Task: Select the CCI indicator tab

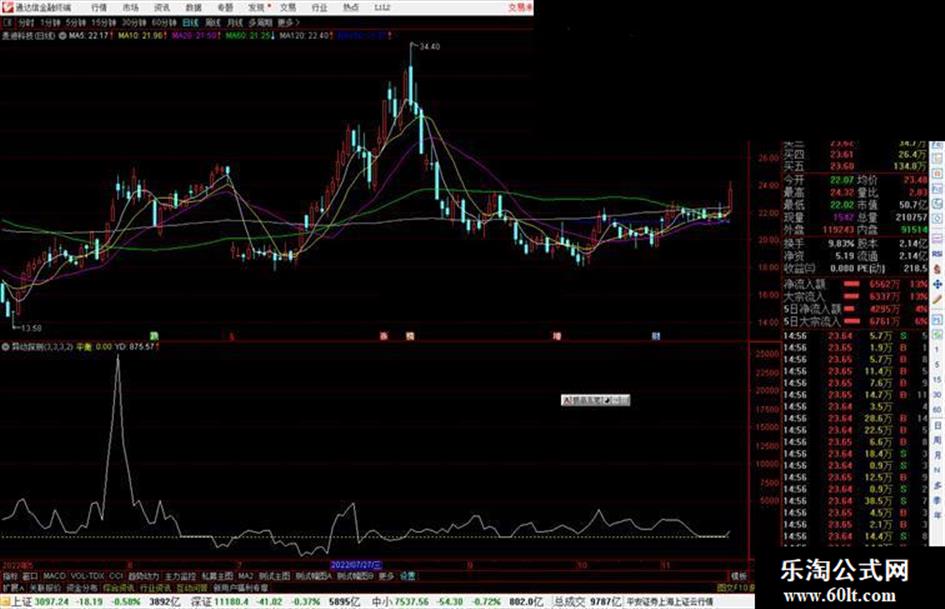Action: 116,576
